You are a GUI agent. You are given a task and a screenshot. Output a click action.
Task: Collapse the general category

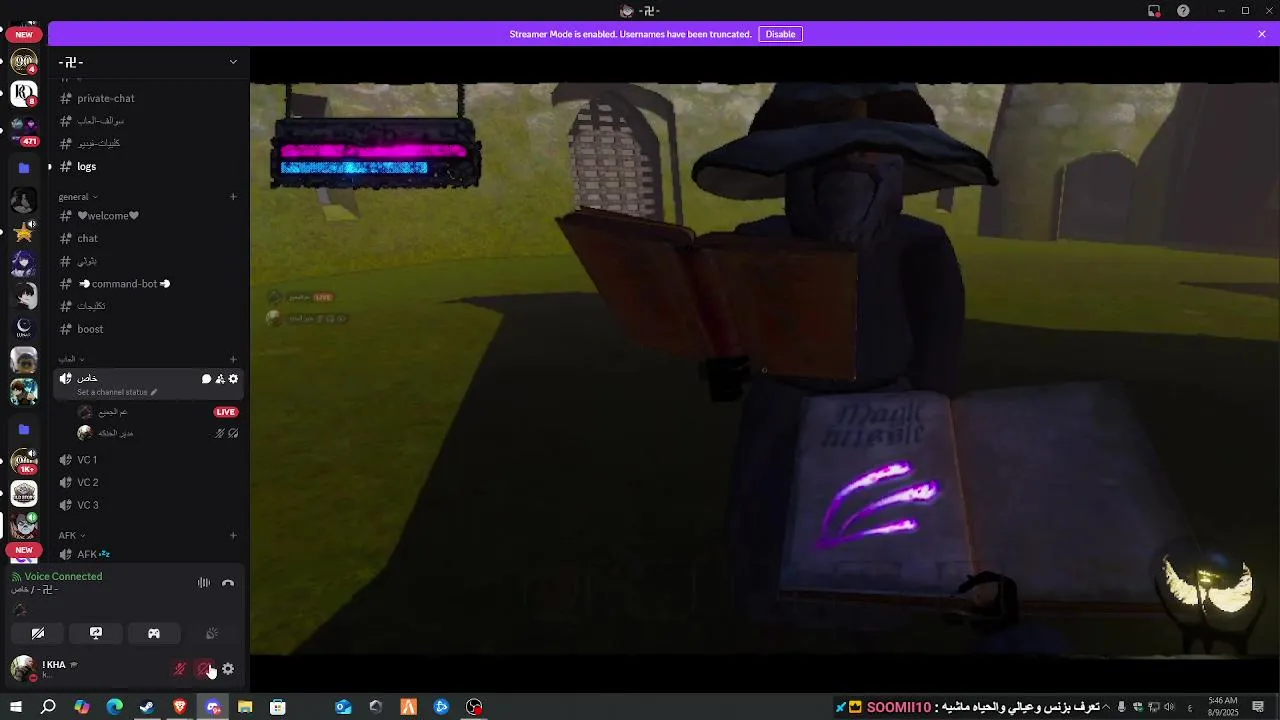point(77,197)
